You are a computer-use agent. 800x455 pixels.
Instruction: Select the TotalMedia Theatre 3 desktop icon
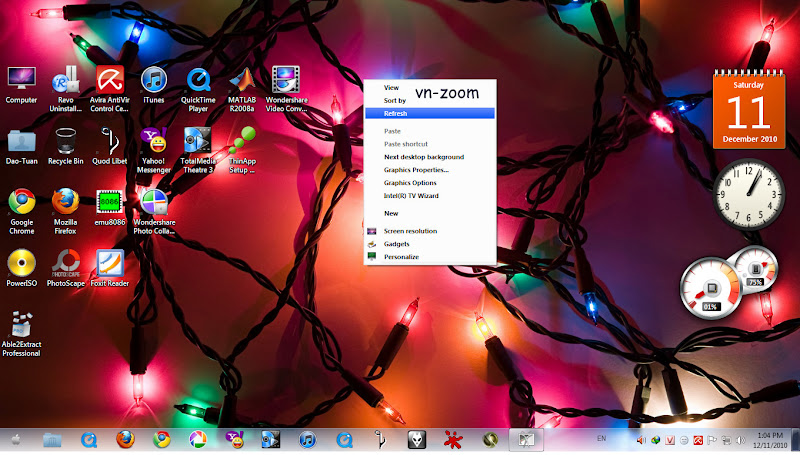coord(198,151)
